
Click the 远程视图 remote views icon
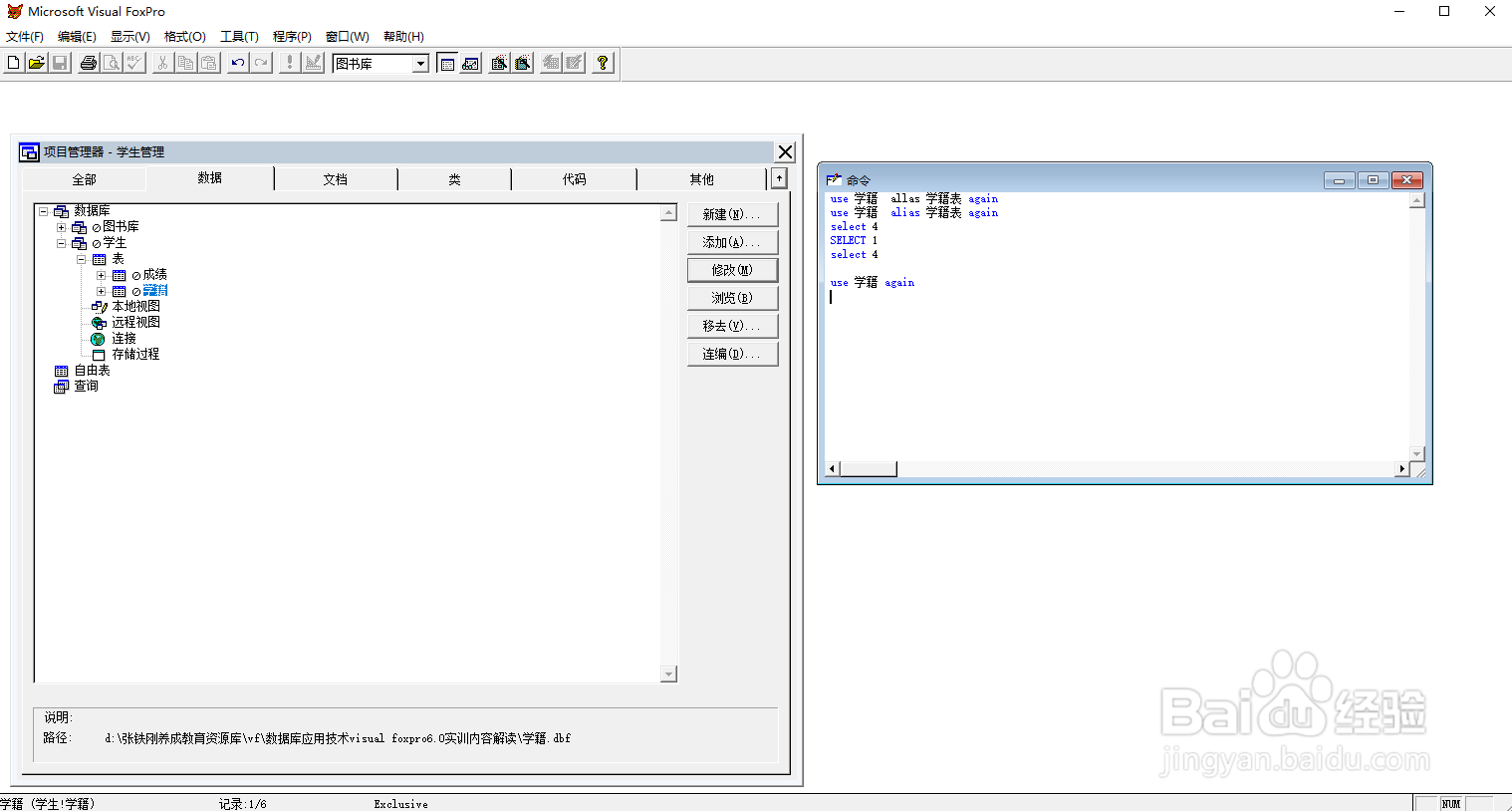click(99, 323)
